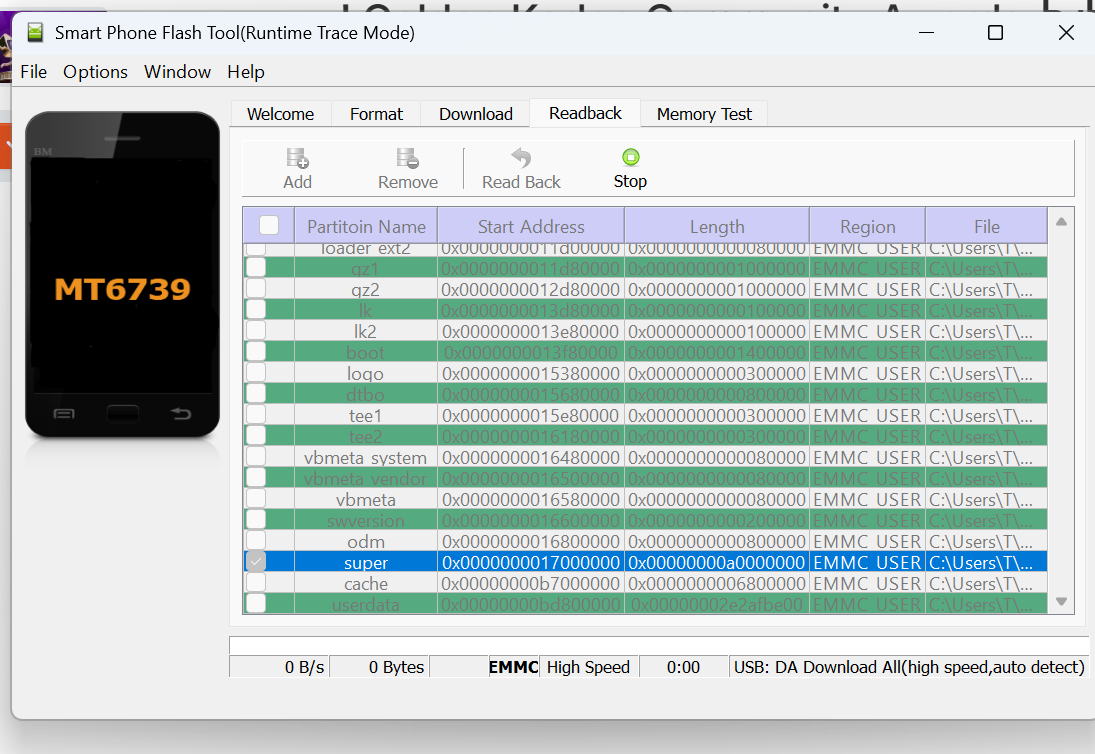Viewport: 1095px width, 754px height.
Task: Click the green Stop icon
Action: pyautogui.click(x=630, y=157)
